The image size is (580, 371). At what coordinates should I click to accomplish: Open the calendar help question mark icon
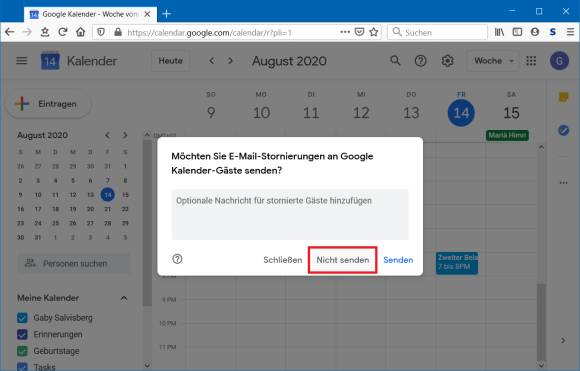tap(421, 61)
